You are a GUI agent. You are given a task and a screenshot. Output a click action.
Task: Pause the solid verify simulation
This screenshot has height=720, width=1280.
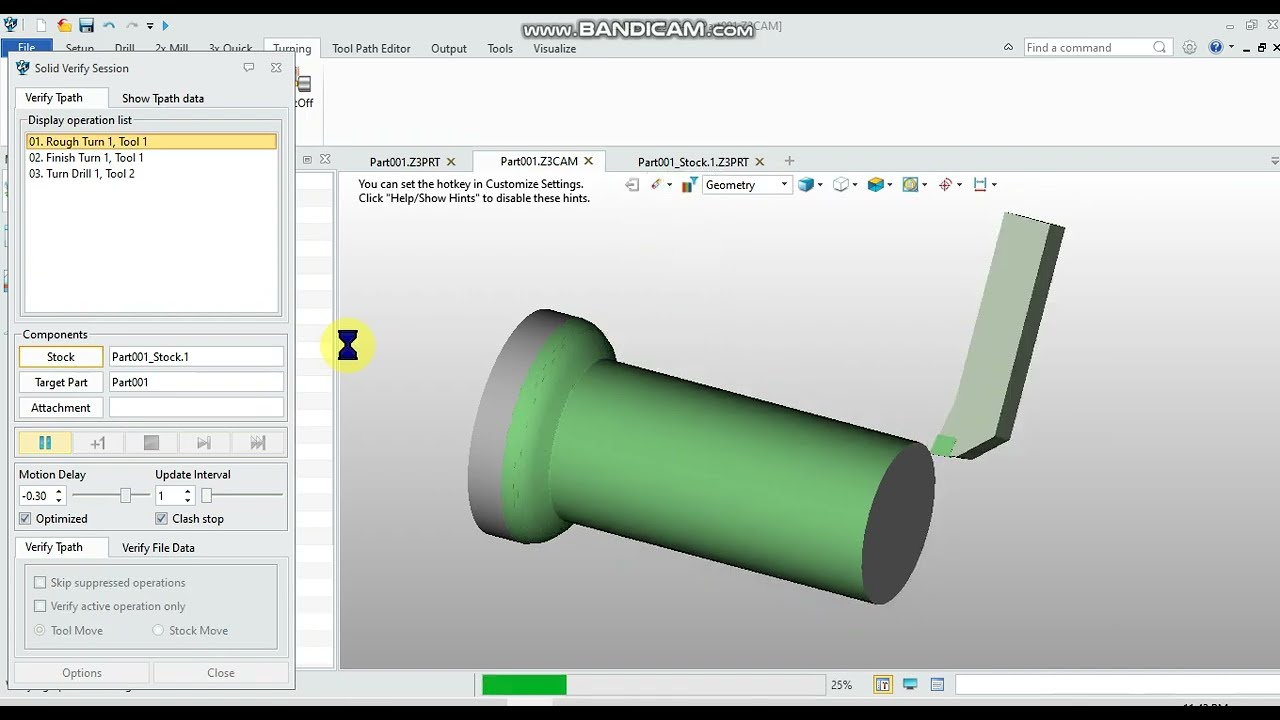click(44, 443)
